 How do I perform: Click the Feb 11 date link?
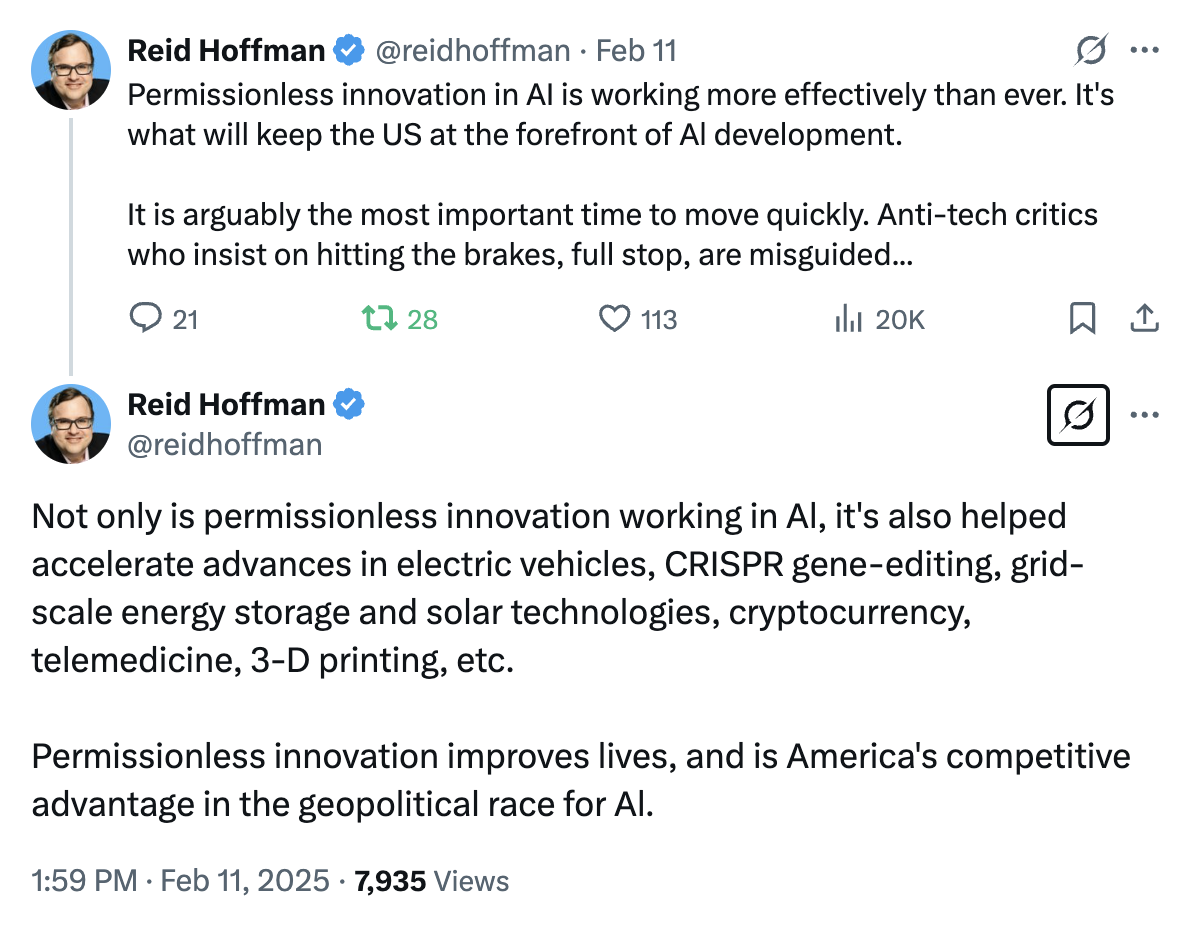[636, 51]
